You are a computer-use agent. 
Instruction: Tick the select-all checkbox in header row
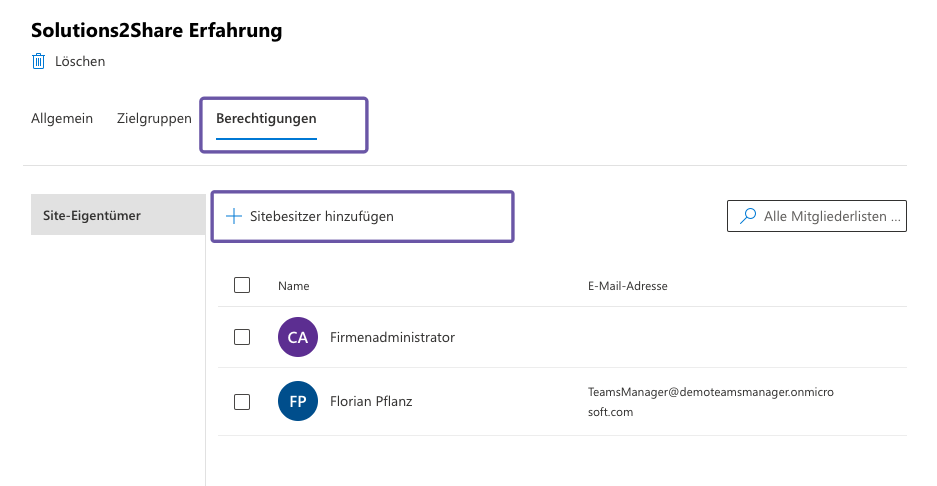242,285
